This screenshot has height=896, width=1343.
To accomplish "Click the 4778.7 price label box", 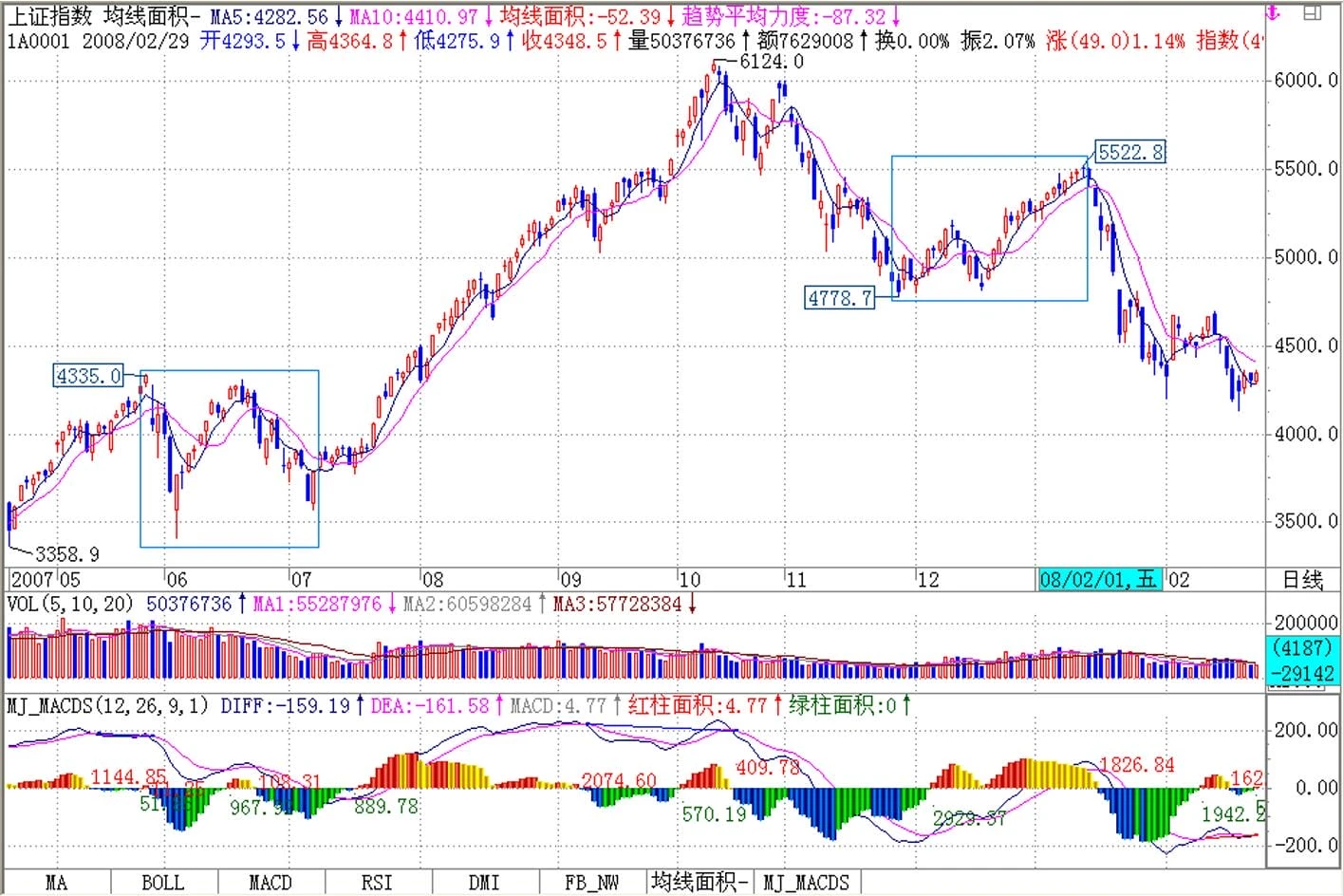I will coord(839,298).
